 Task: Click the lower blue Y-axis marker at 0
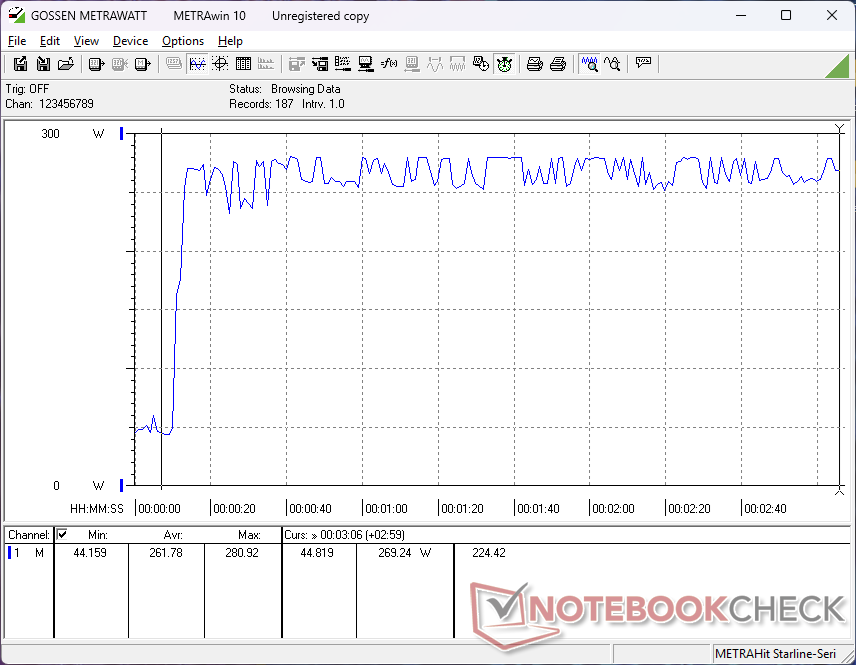coord(122,485)
